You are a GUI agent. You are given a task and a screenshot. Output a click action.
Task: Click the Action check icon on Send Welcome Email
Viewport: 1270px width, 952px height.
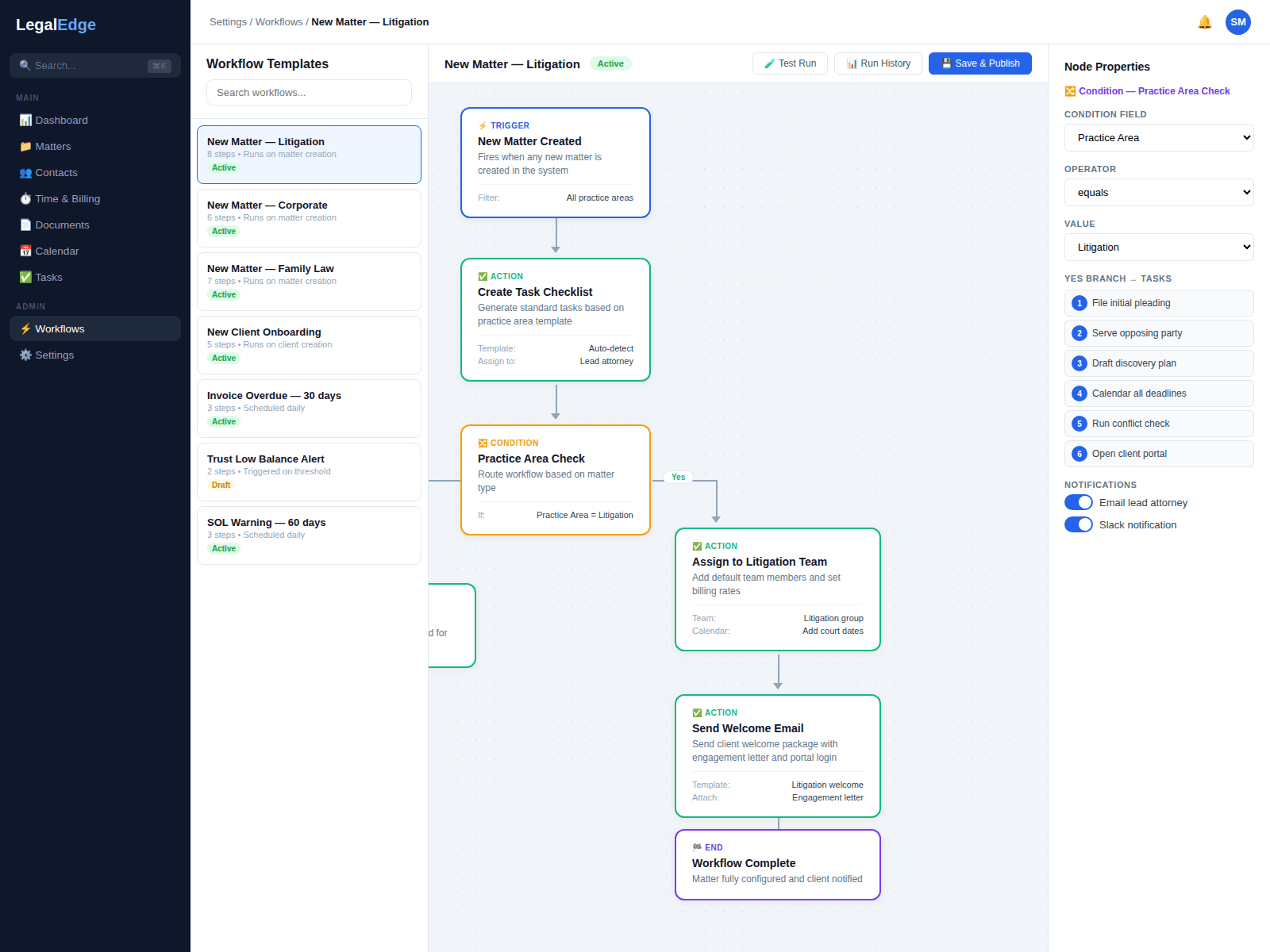point(697,713)
